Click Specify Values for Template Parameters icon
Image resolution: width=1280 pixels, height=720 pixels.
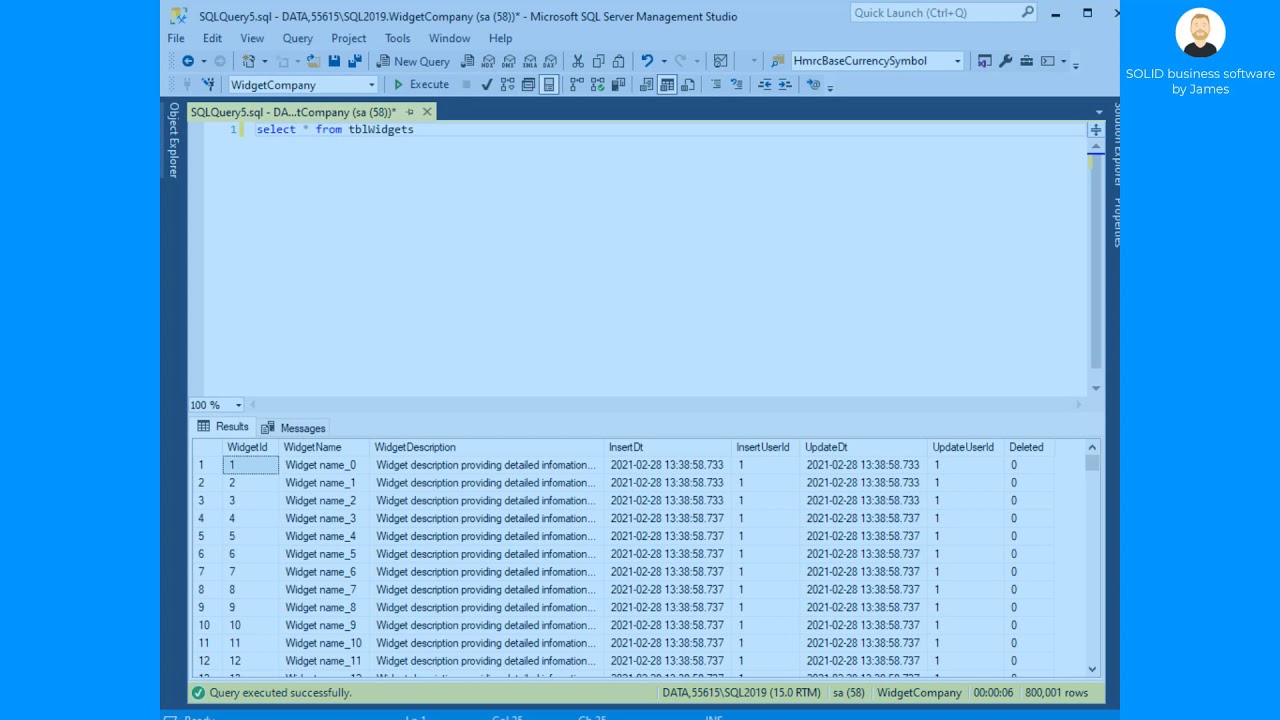[x=813, y=85]
